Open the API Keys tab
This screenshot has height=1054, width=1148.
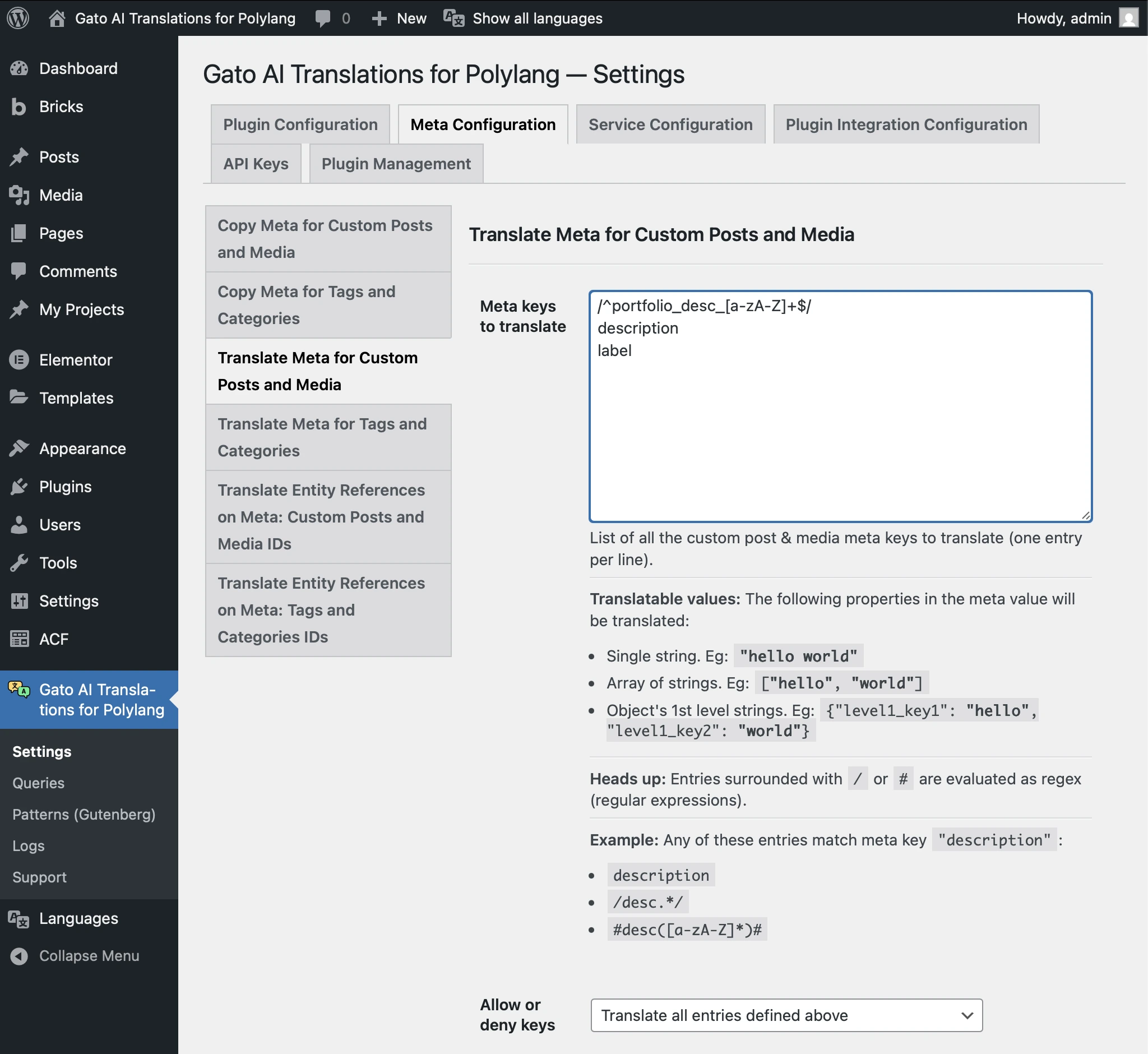coord(255,164)
